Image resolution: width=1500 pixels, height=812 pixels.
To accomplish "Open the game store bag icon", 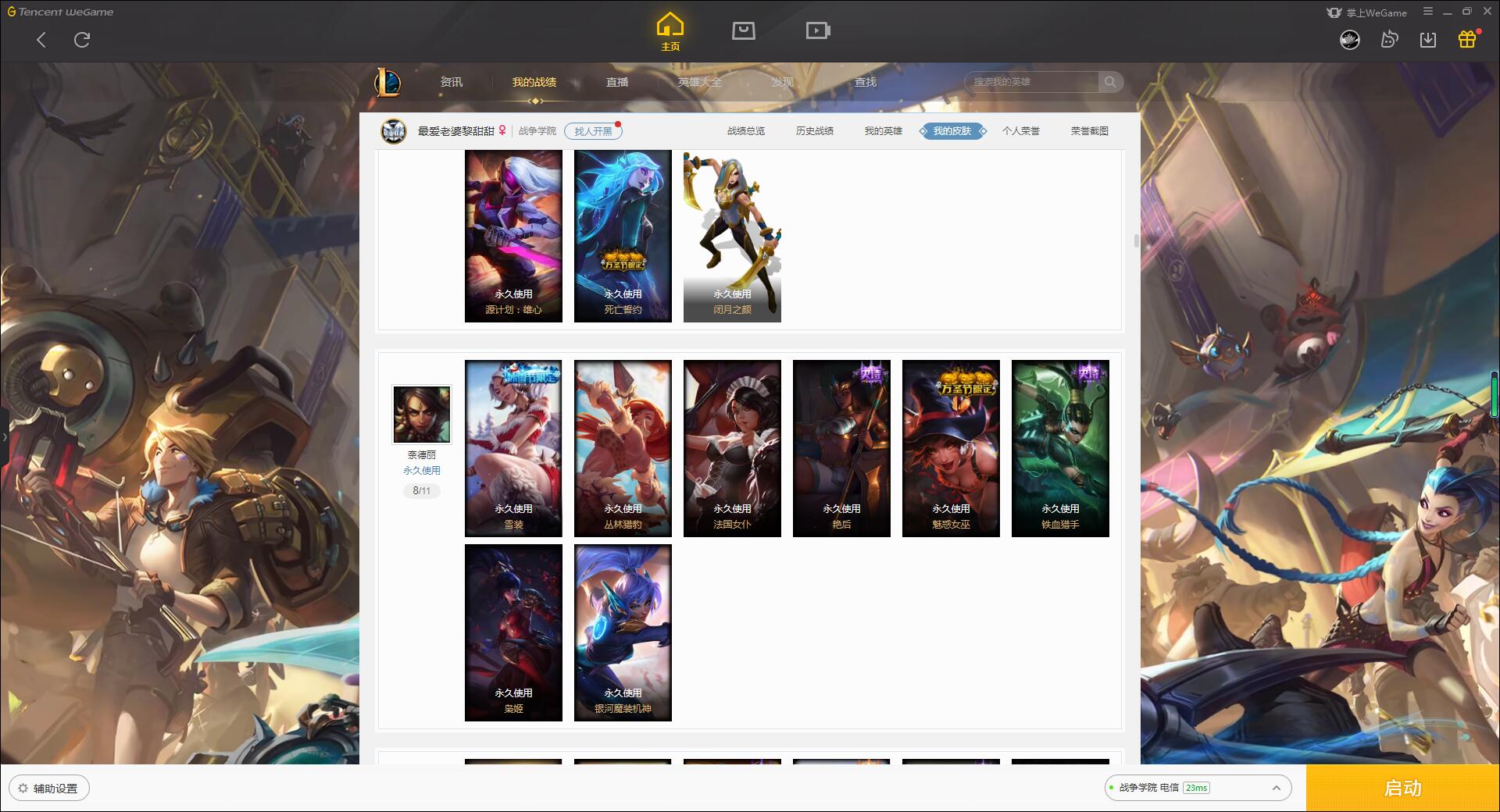I will coord(743,30).
